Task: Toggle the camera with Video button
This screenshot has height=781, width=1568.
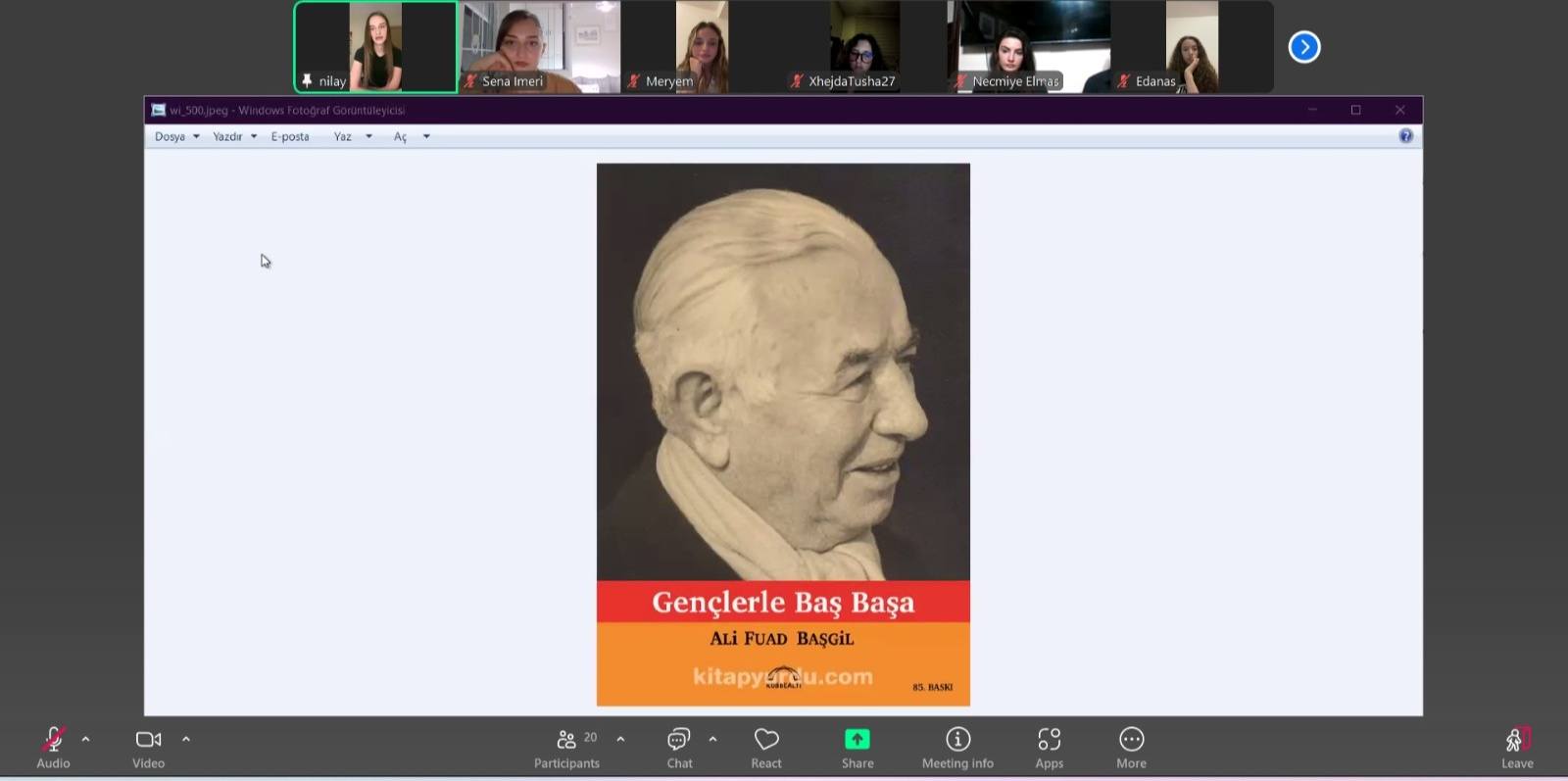Action: [x=149, y=749]
